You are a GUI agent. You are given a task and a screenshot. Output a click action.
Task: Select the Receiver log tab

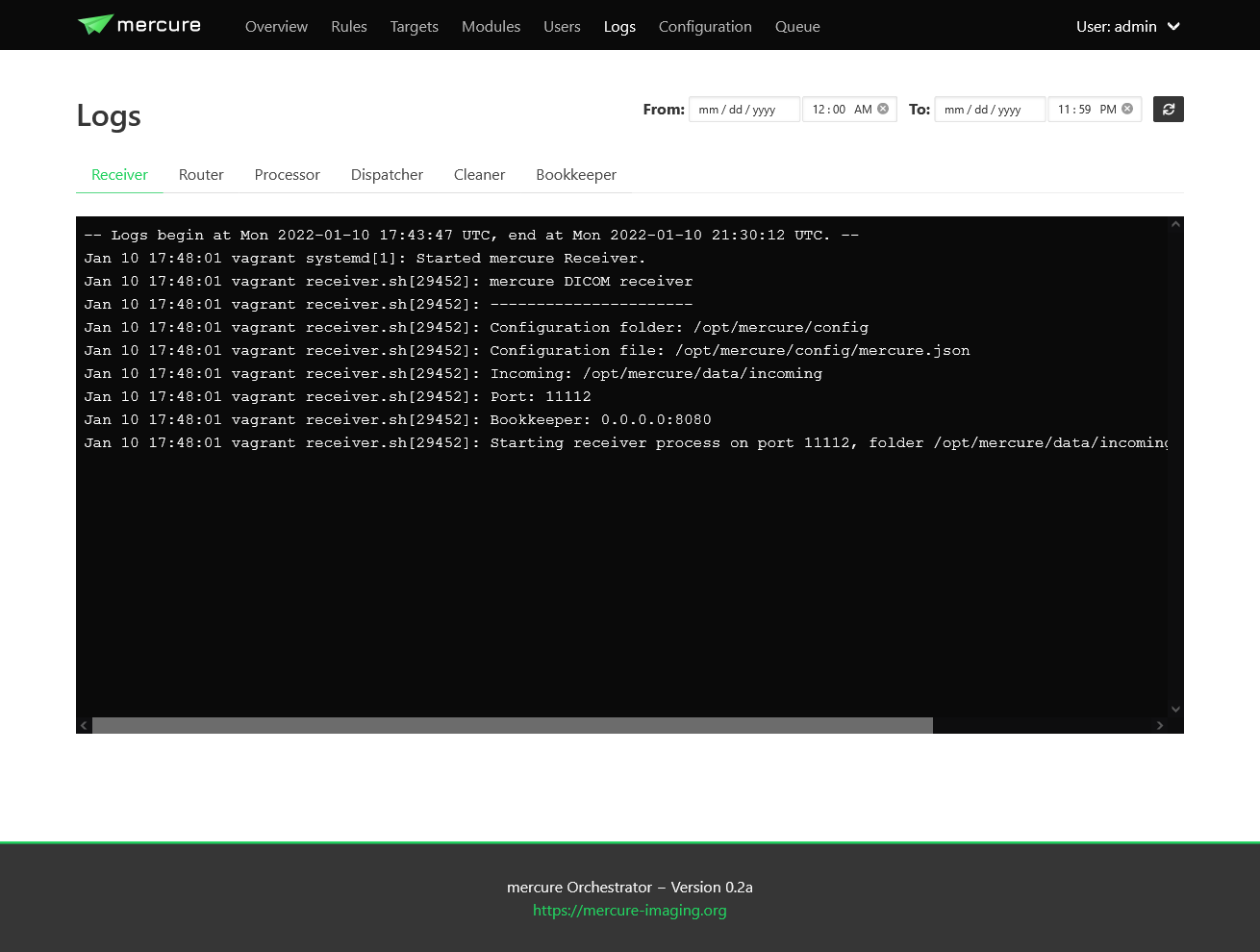tap(119, 174)
